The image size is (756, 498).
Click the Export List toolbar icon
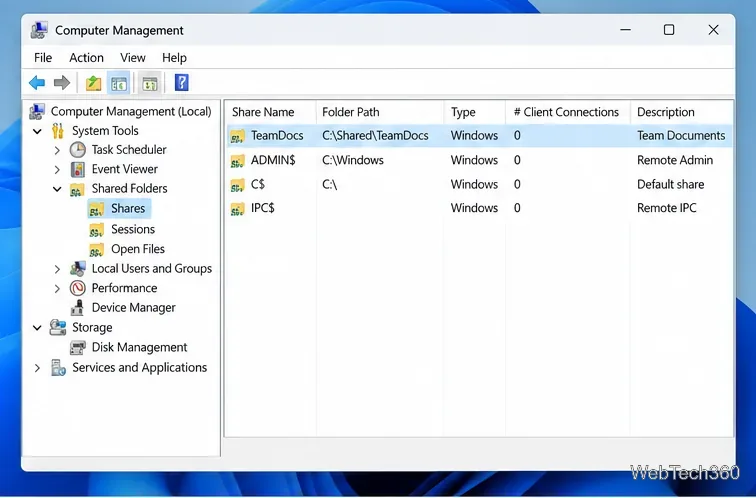click(x=150, y=83)
